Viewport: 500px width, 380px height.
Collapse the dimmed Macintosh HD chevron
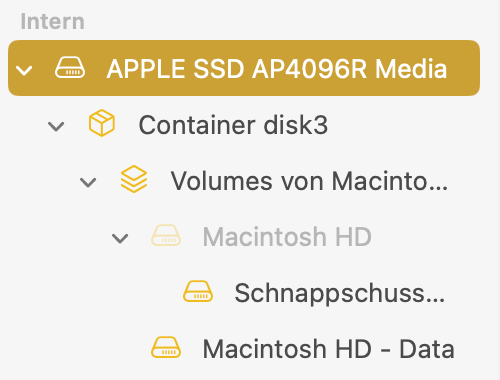tap(120, 238)
